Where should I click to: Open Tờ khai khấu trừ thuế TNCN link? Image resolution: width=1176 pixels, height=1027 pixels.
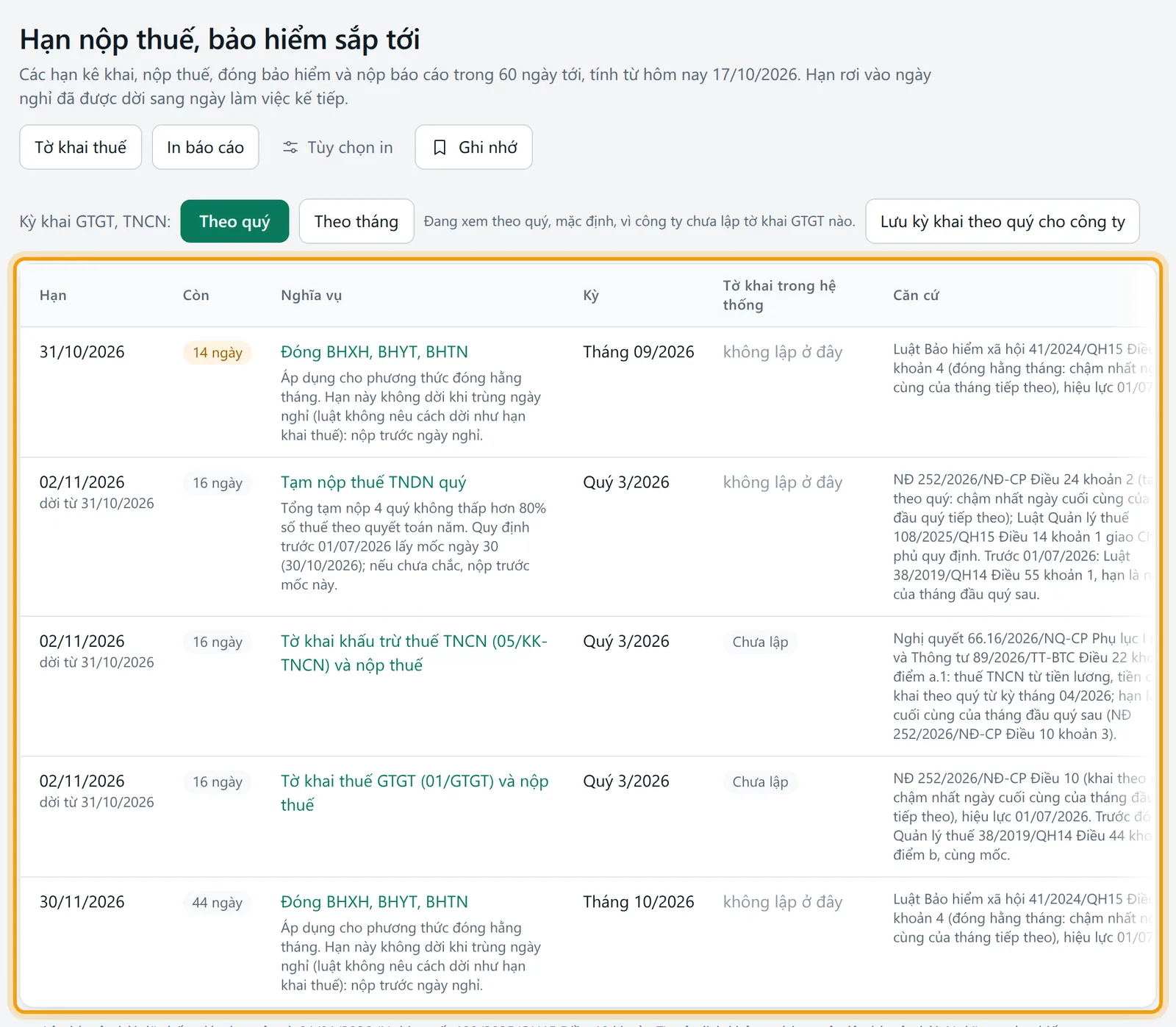point(414,653)
